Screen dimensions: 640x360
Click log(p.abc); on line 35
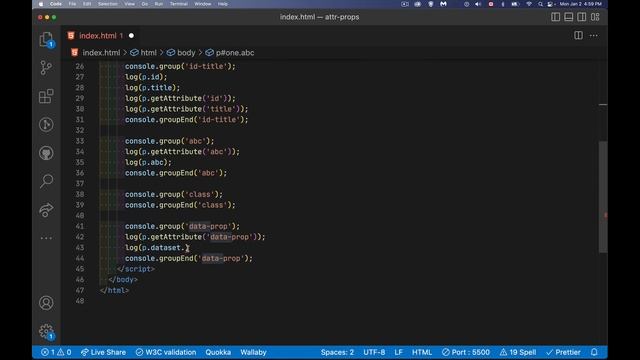[x=148, y=162]
